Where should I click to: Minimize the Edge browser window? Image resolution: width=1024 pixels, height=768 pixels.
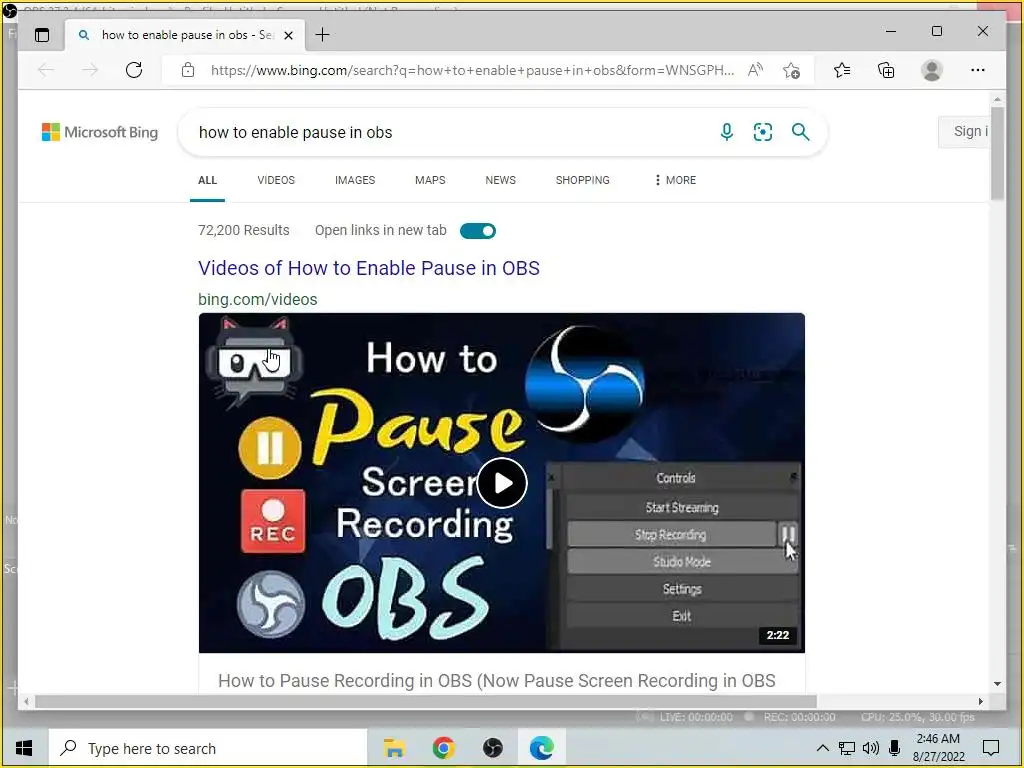coord(891,31)
